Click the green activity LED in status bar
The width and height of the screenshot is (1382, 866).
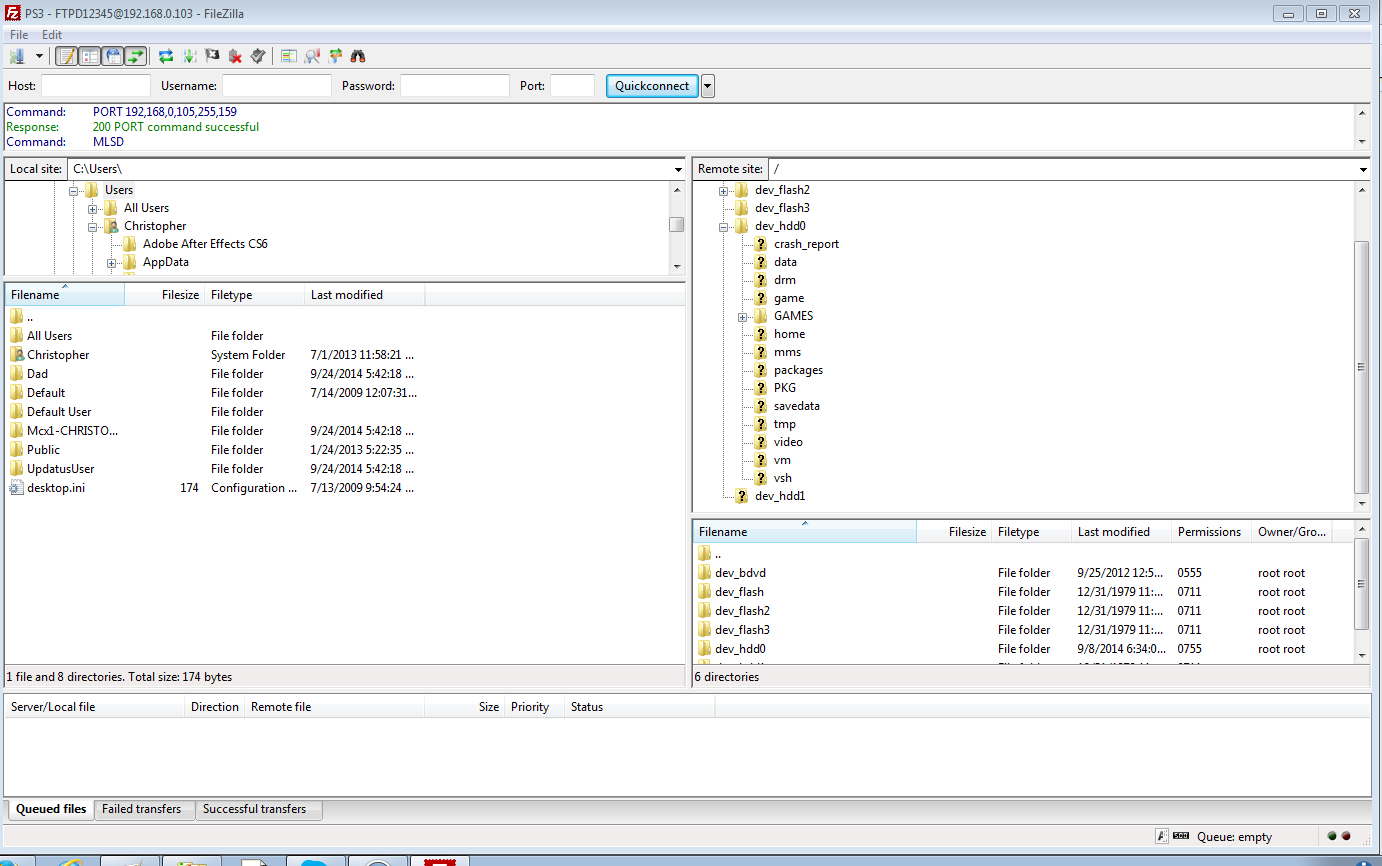click(x=1332, y=836)
